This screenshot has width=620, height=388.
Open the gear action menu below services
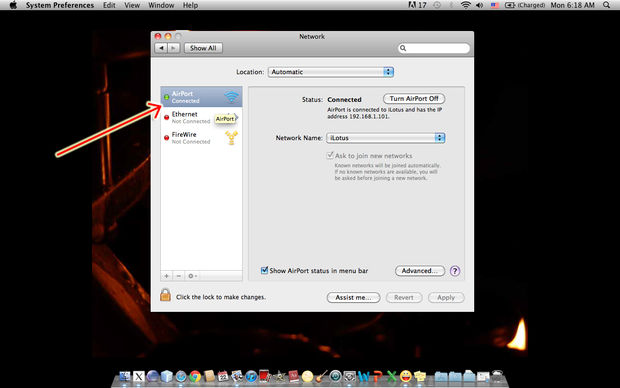[x=192, y=276]
